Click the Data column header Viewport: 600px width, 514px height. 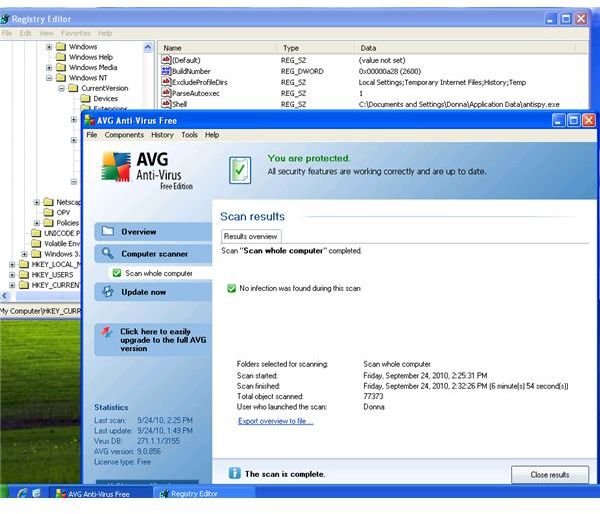point(465,48)
